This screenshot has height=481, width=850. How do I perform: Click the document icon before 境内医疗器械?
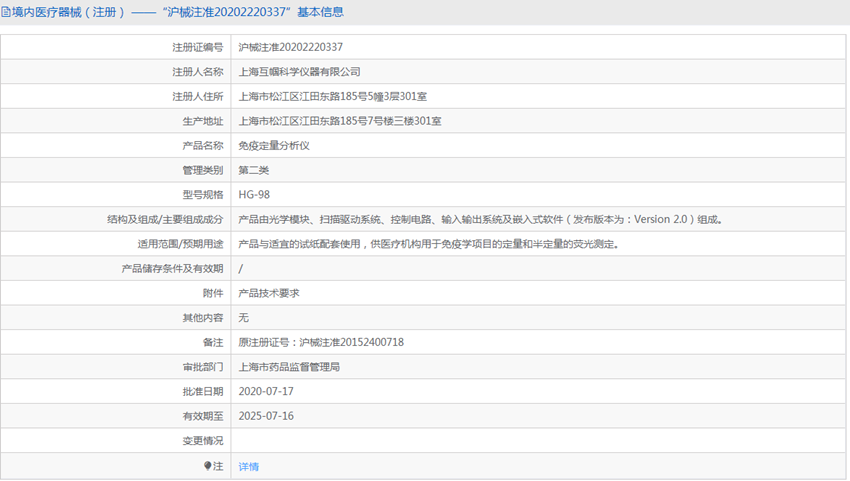(5, 12)
